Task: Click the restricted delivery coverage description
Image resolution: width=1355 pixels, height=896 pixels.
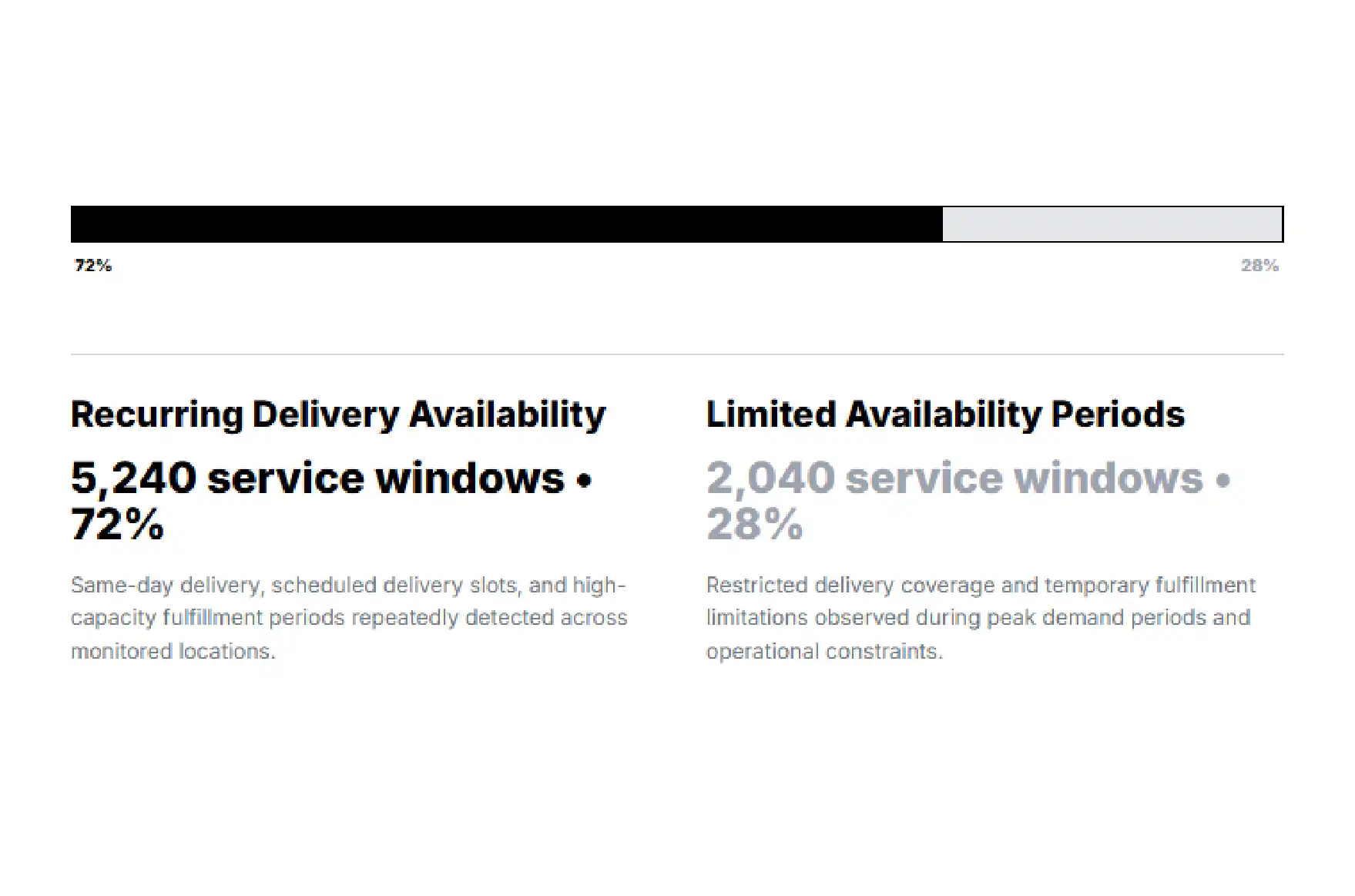Action: point(981,618)
